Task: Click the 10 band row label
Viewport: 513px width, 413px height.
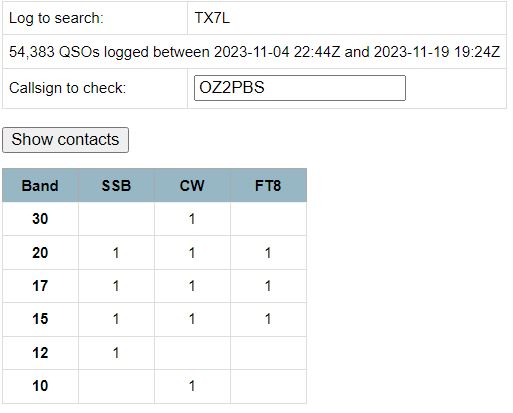Action: pyautogui.click(x=40, y=386)
